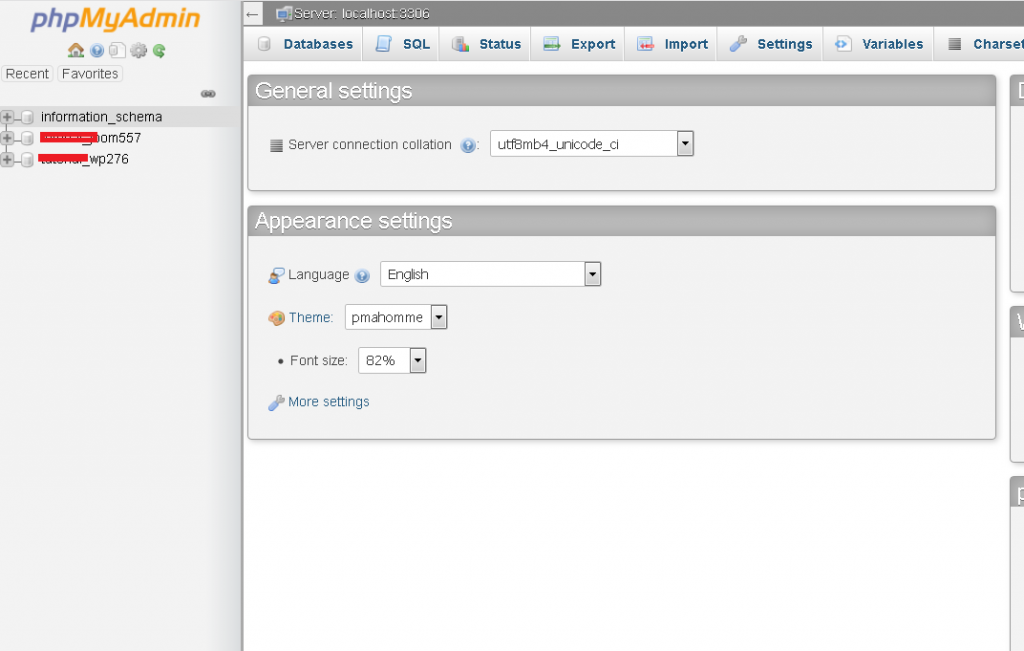Click the Recent button
This screenshot has height=651, width=1024.
click(27, 74)
